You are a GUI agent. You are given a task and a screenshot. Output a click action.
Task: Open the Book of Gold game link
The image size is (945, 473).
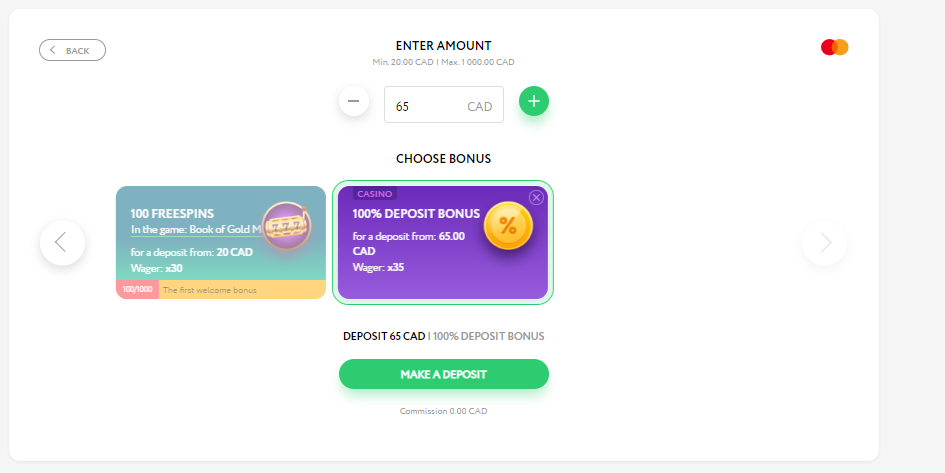[x=198, y=230]
